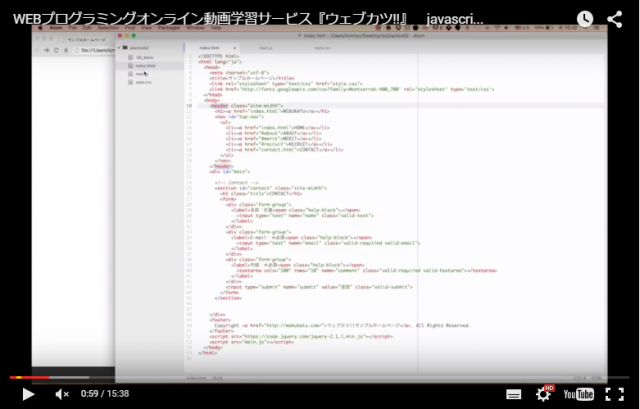Click the header tag on code line 10
The image size is (640, 409).
click(220, 106)
